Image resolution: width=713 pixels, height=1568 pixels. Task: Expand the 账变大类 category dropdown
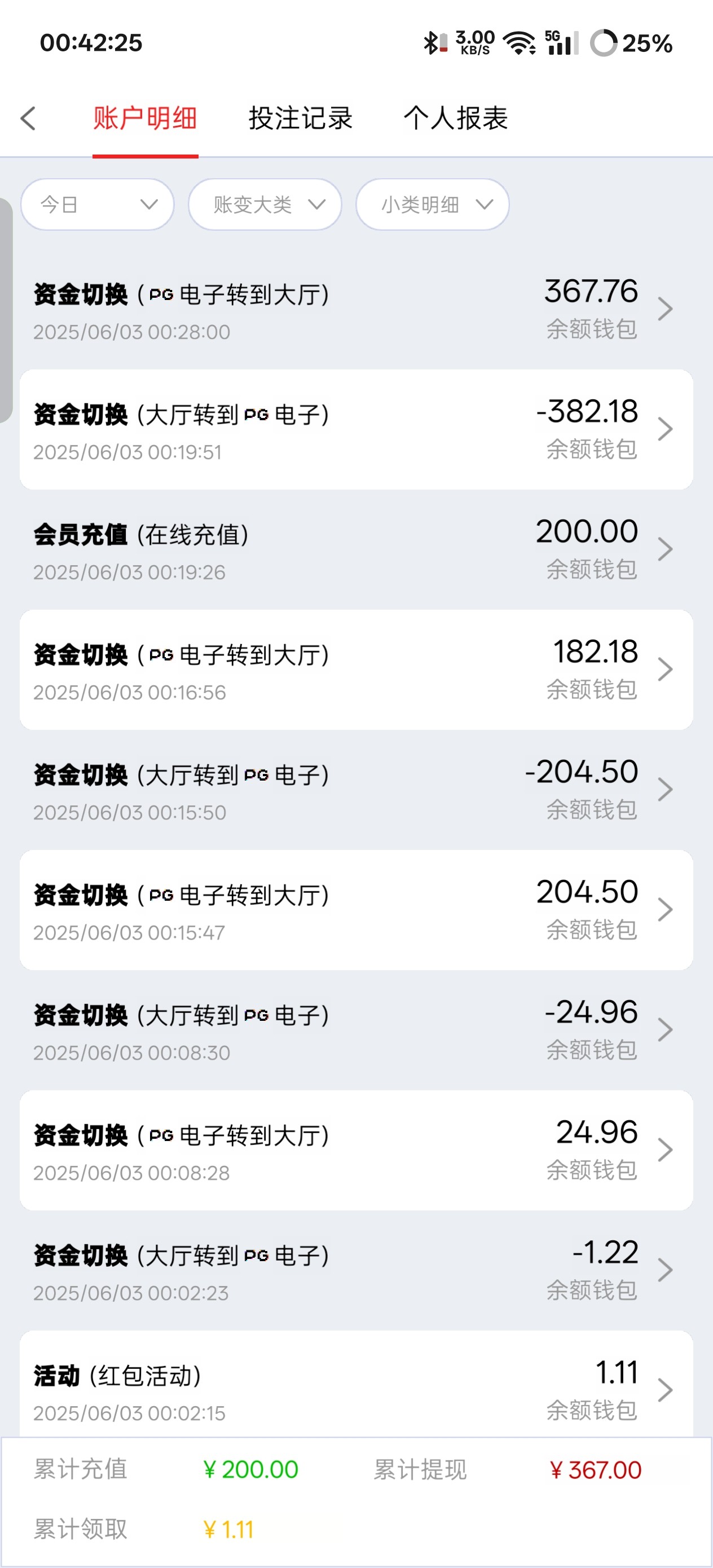[x=265, y=205]
